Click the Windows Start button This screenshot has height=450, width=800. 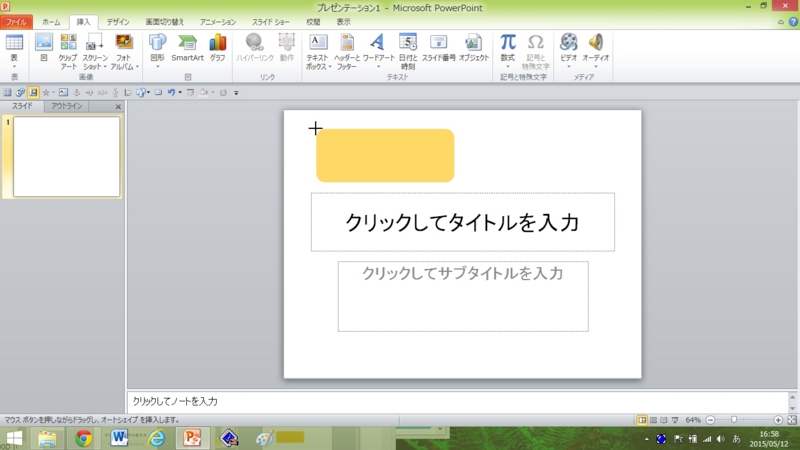(14, 439)
